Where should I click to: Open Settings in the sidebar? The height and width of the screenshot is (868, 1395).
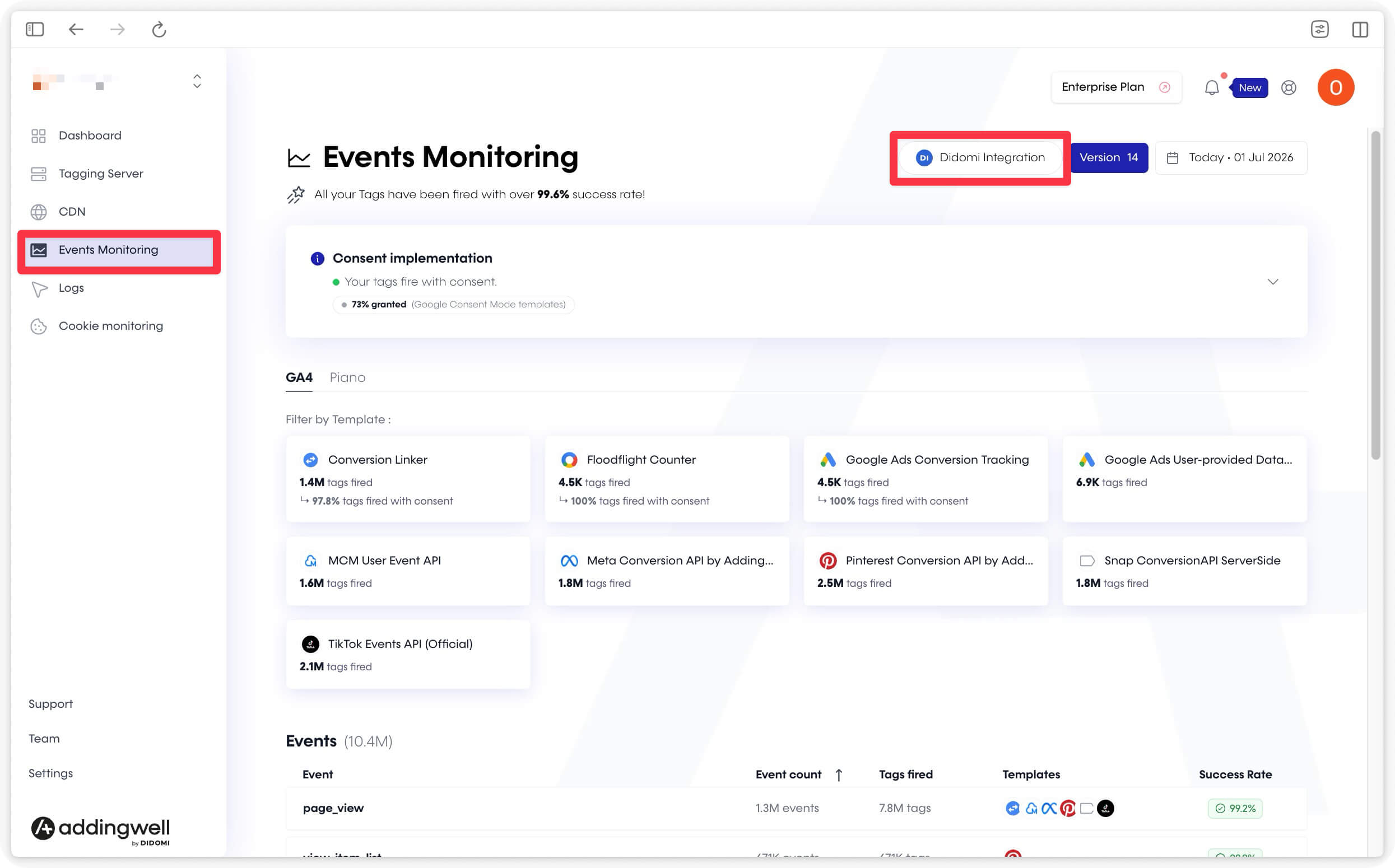click(50, 773)
